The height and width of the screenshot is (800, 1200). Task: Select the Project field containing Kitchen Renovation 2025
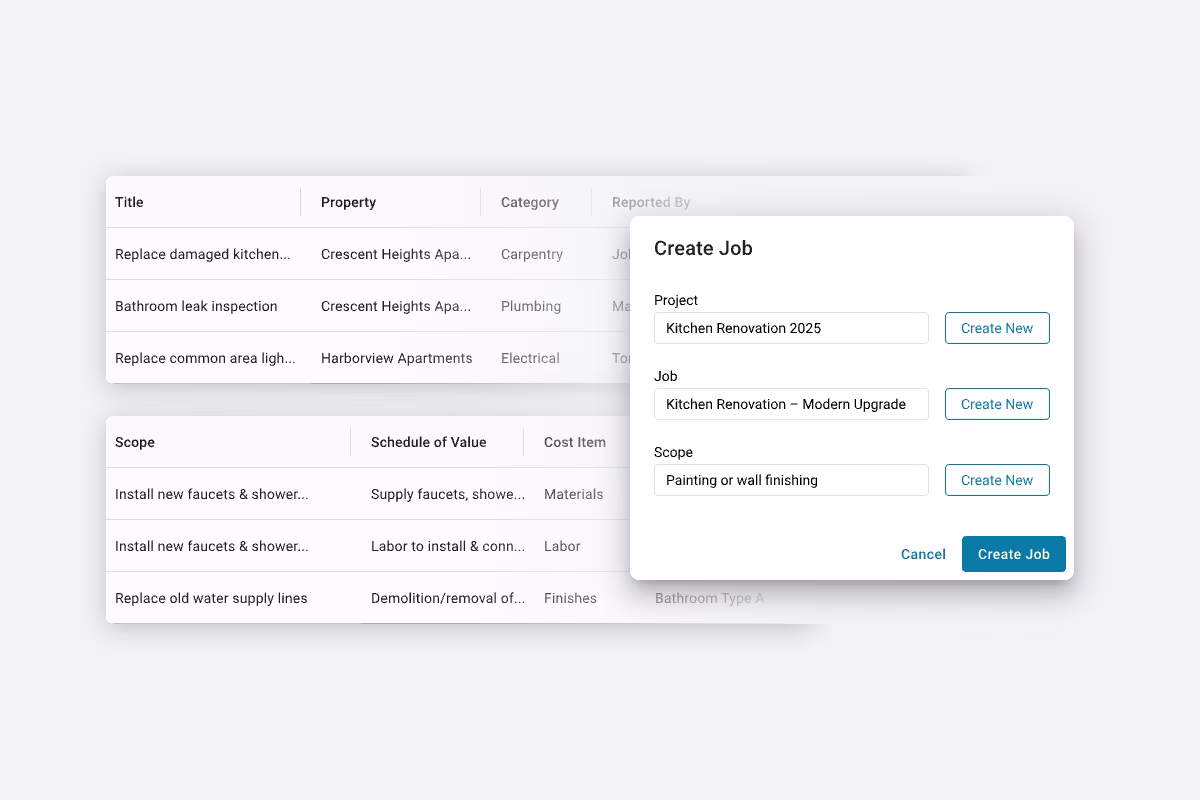(790, 327)
